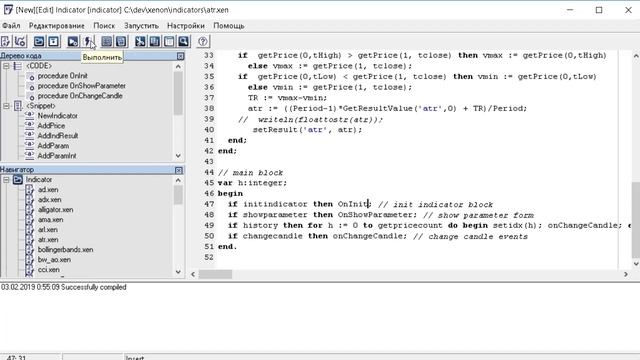Click the lightning Выполнить (execute) toolbar icon
Image resolution: width=640 pixels, height=360 pixels.
click(x=87, y=41)
